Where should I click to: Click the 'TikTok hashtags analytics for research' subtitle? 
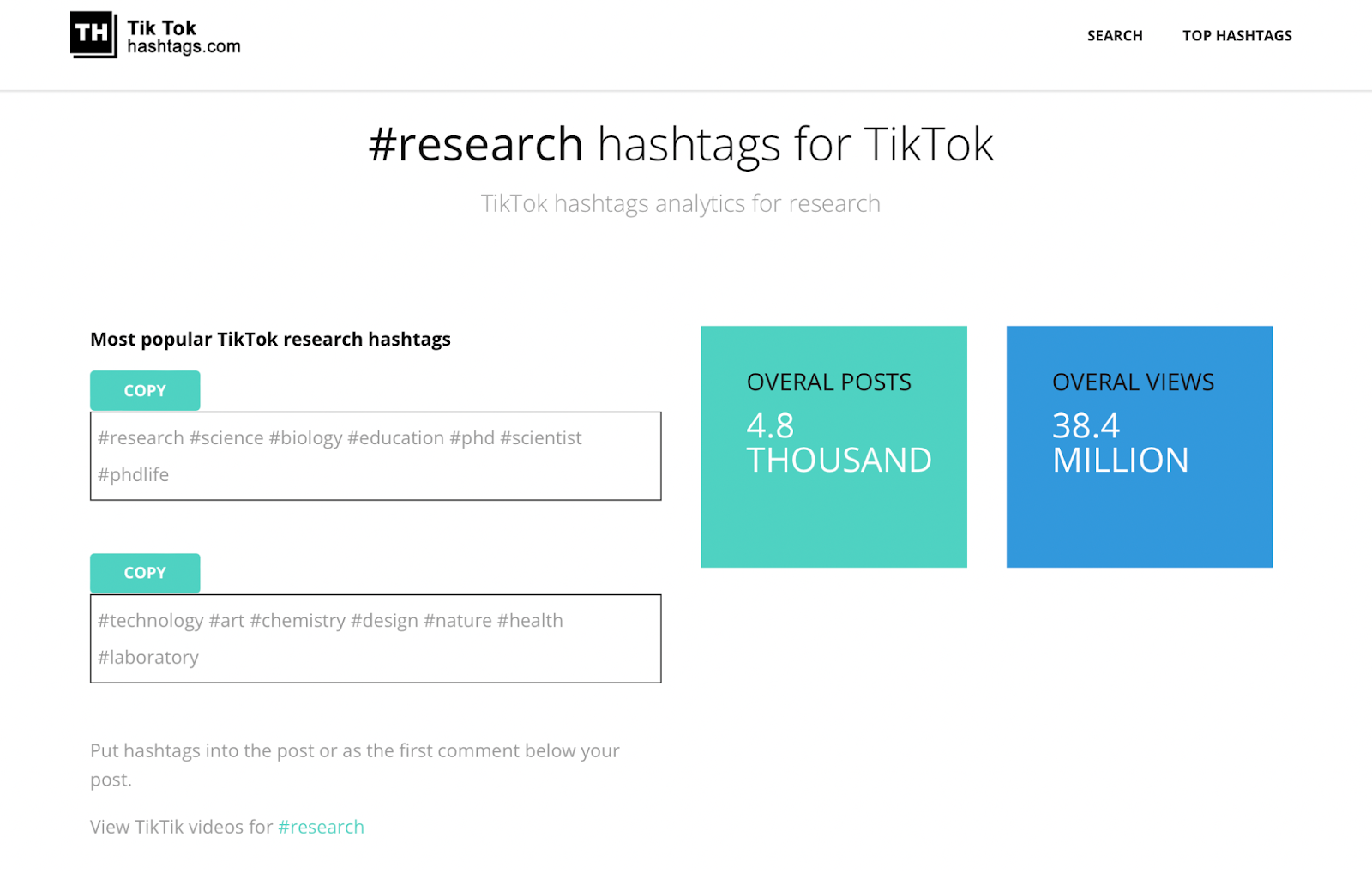[680, 204]
